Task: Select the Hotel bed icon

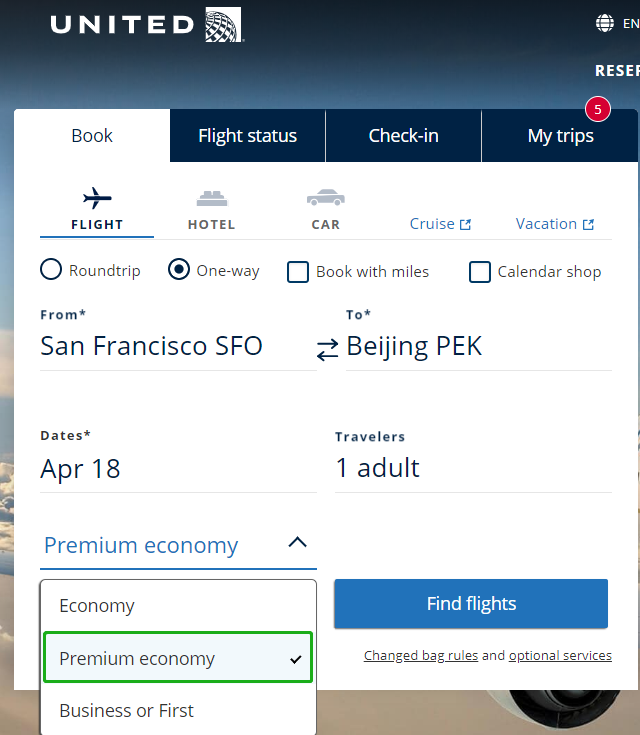Action: click(x=212, y=197)
